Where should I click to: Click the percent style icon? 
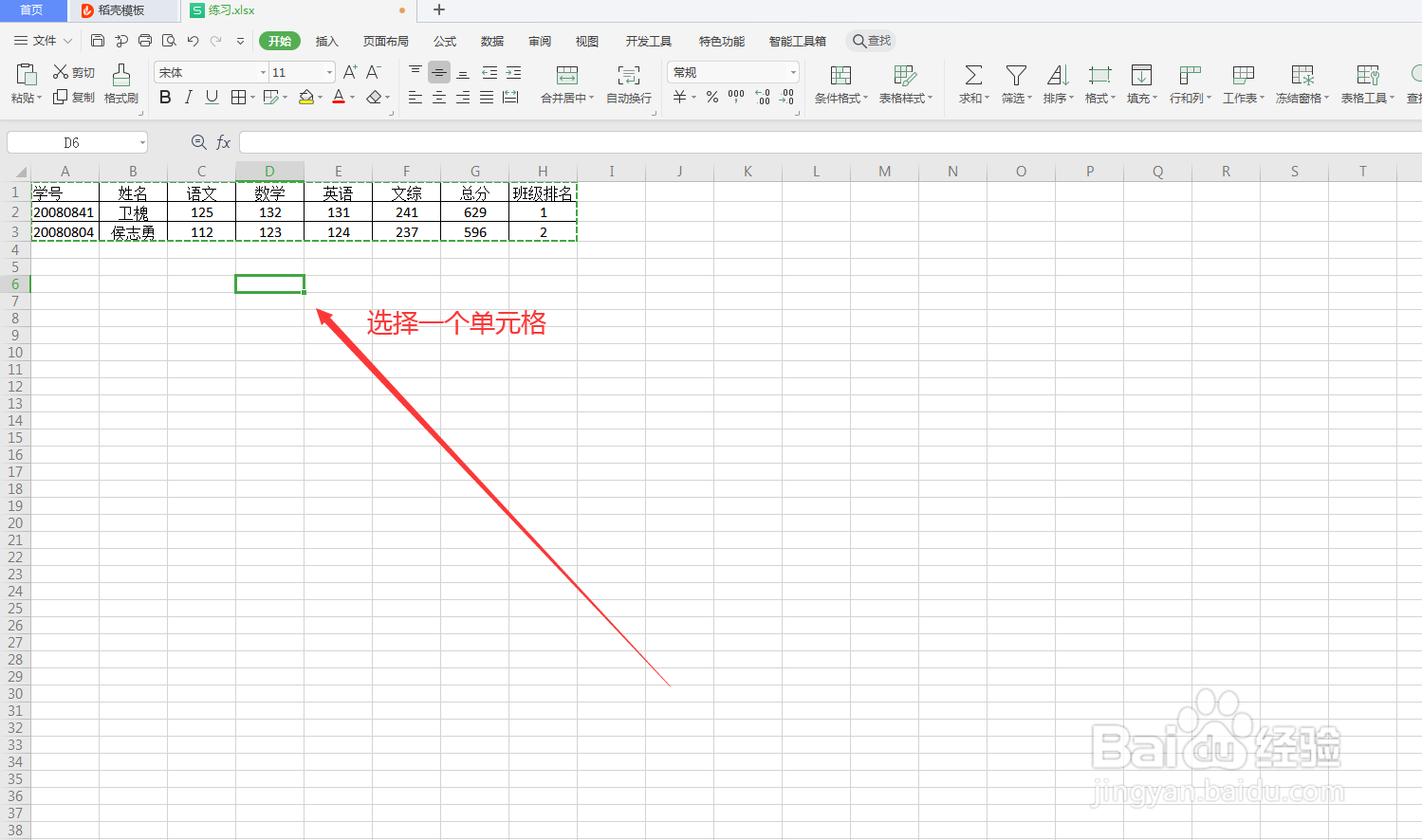point(711,96)
